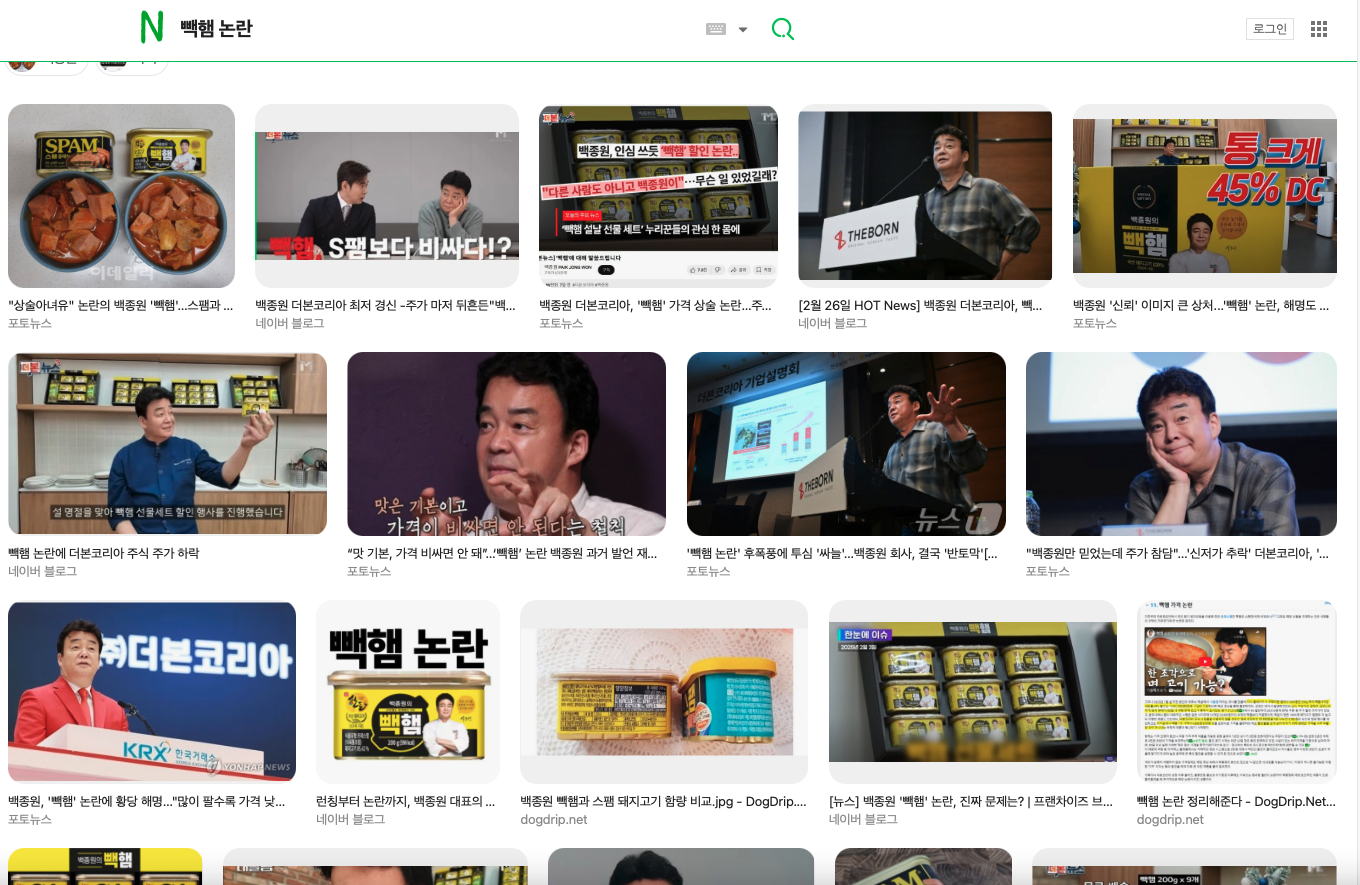Open link 백종원 더본코리아 최저 경신 -주가
The height and width of the screenshot is (885, 1360).
386,305
